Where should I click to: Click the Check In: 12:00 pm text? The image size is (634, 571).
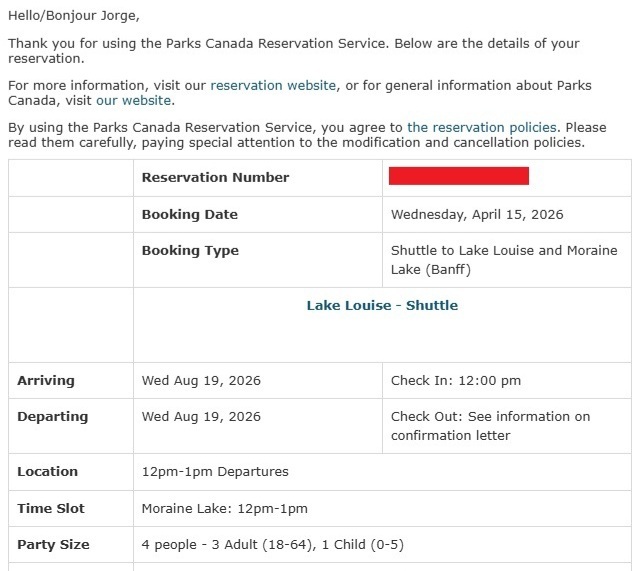456,381
